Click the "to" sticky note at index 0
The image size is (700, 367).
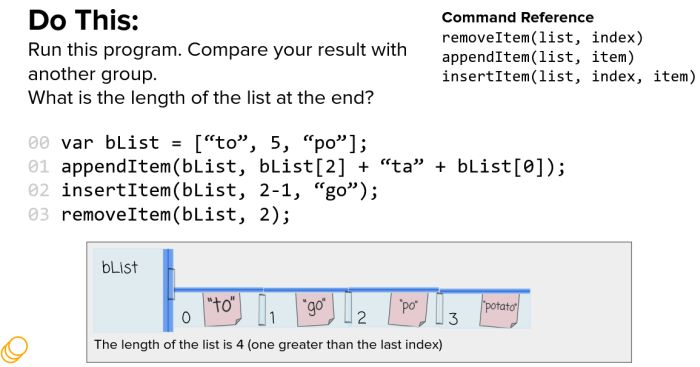[x=222, y=309]
